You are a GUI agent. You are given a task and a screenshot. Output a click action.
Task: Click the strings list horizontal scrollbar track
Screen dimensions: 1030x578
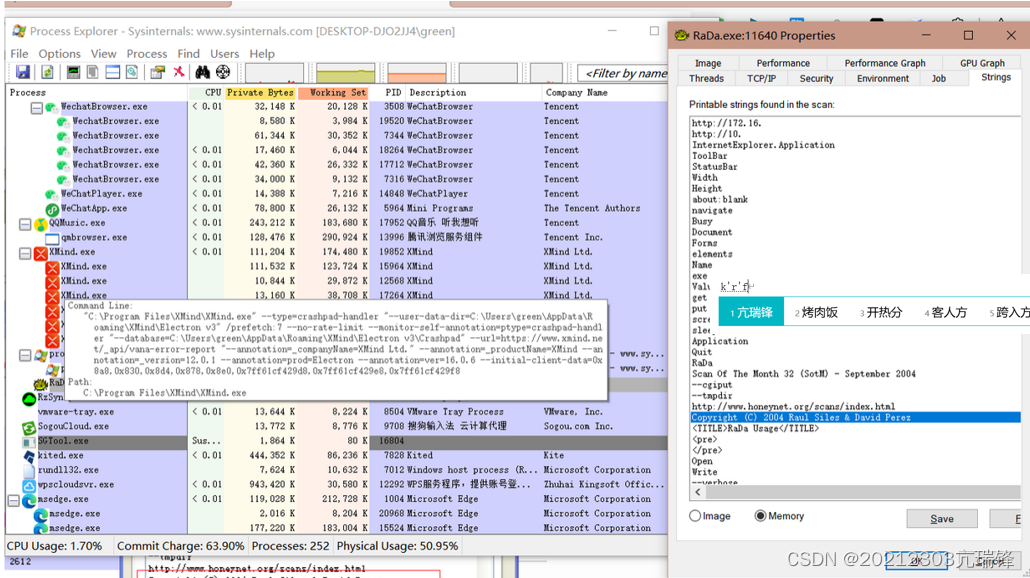pos(862,492)
